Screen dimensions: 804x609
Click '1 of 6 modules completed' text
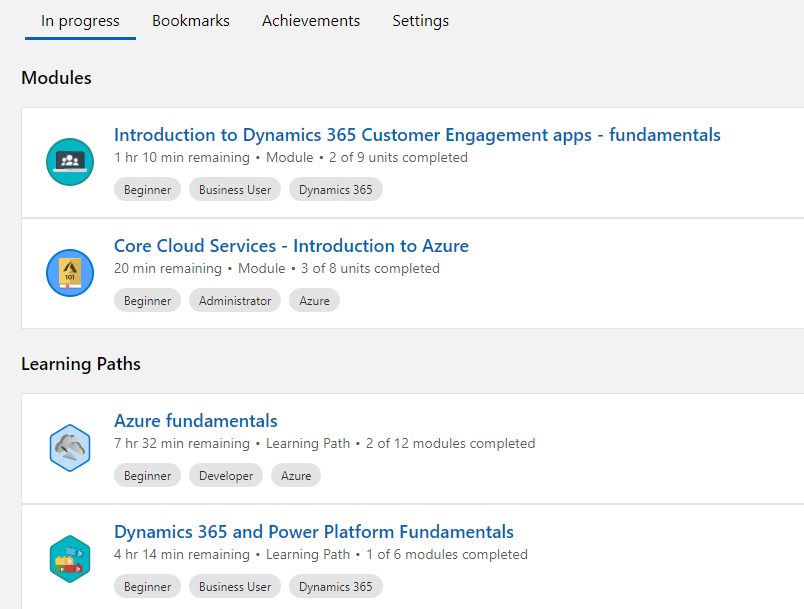point(447,554)
